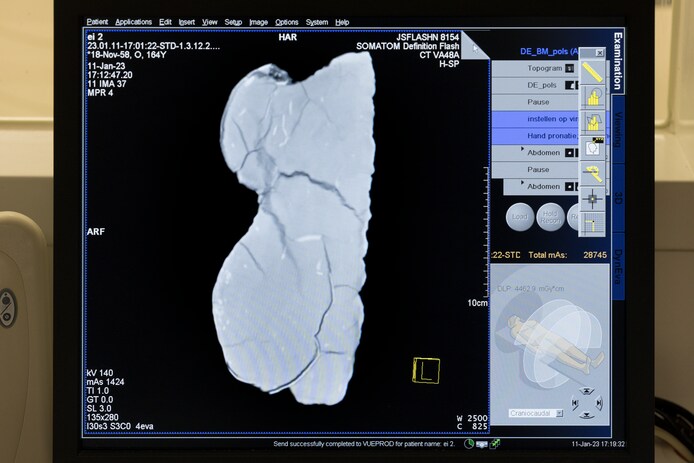Open the System menu
This screenshot has height=463, width=694.
[317, 22]
